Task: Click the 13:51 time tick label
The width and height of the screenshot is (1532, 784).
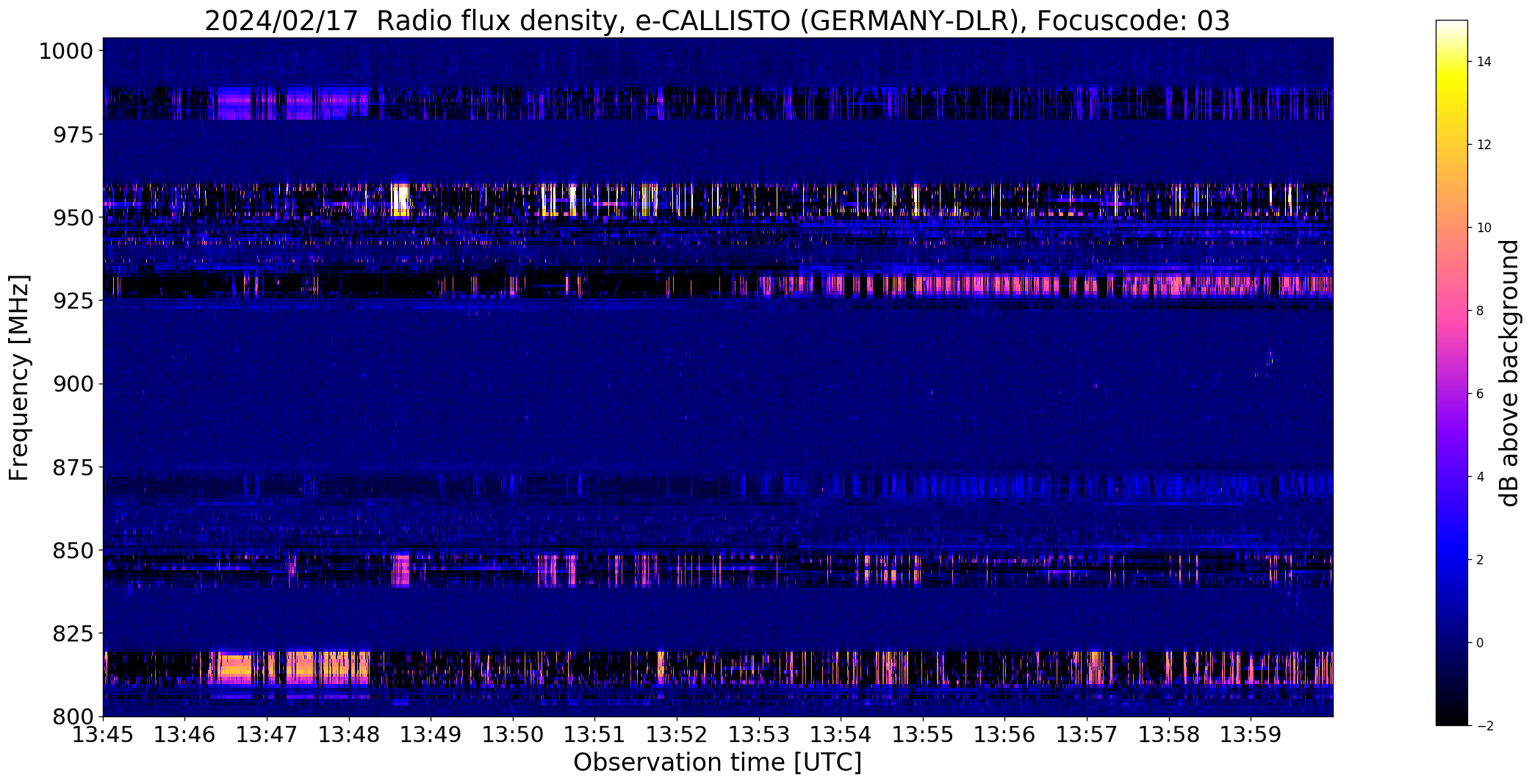Action: [x=595, y=735]
